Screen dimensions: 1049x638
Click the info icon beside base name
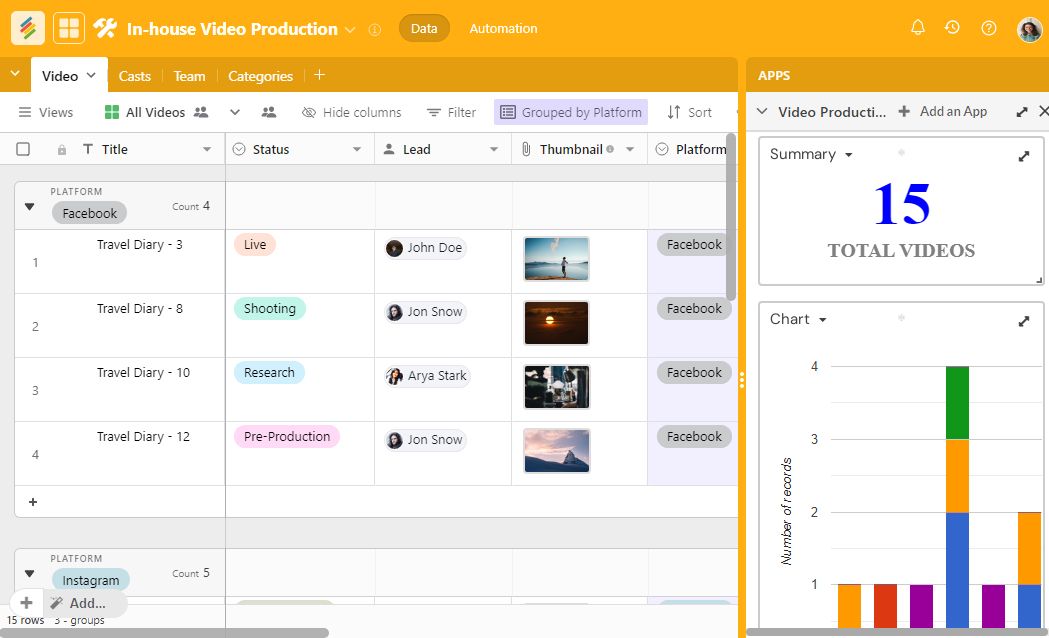[x=375, y=30]
